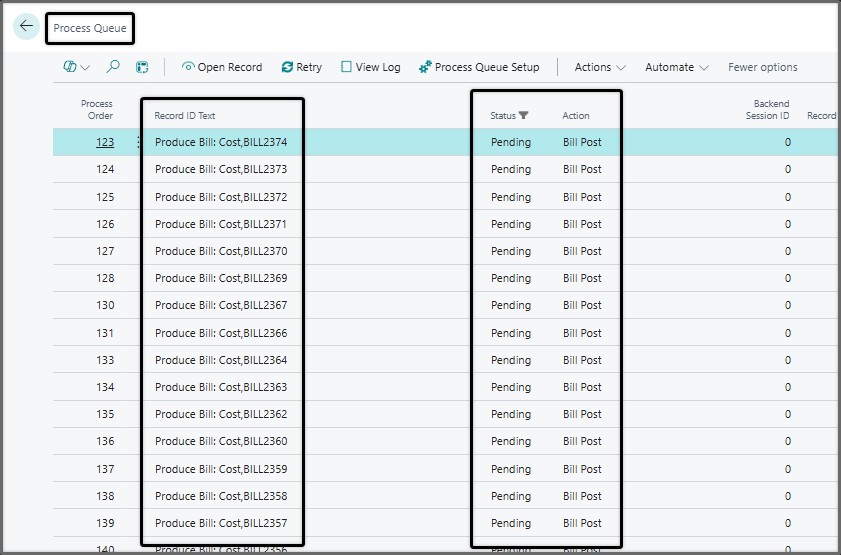Select the BILL2374 record text

(x=221, y=142)
